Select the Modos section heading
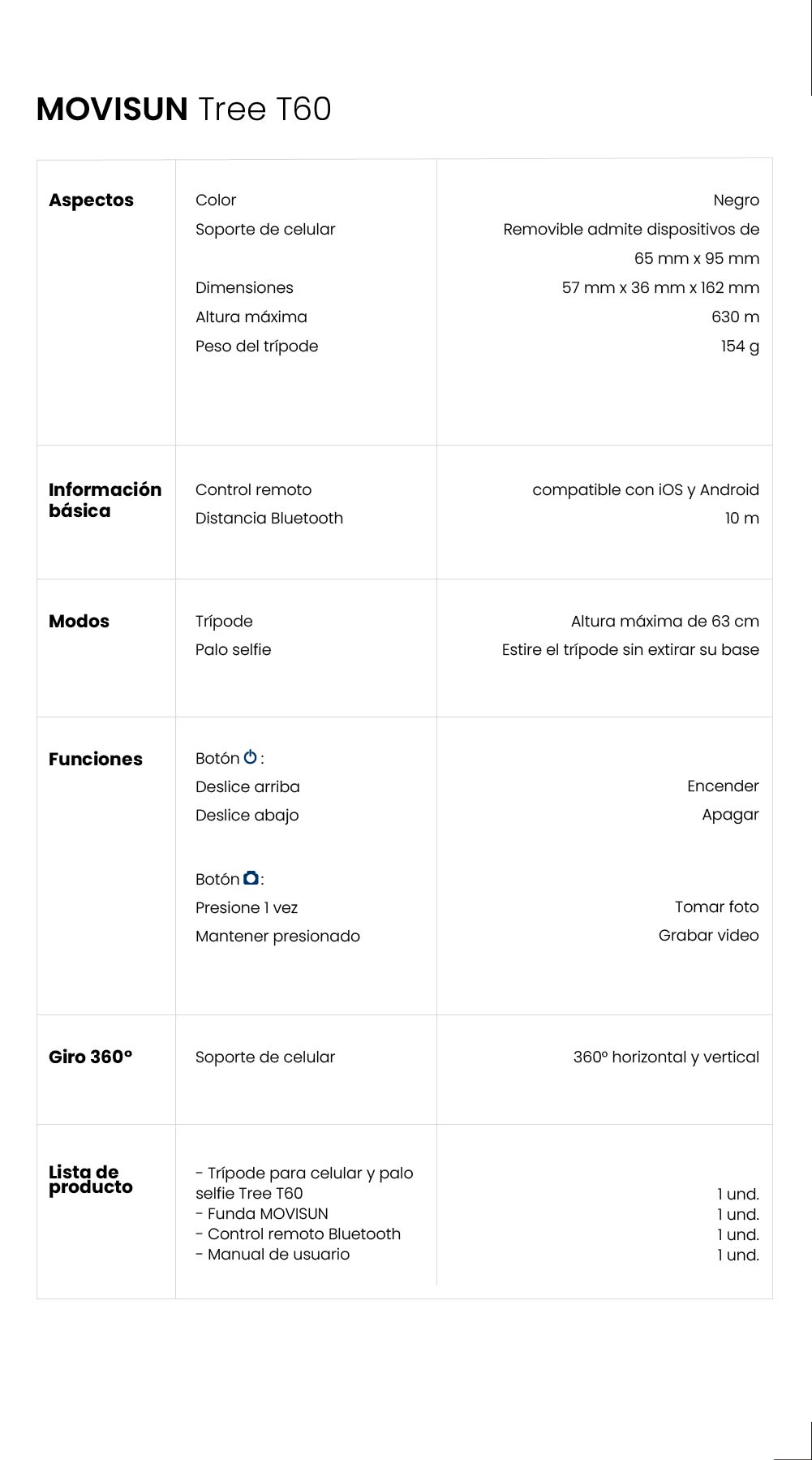 click(x=79, y=622)
